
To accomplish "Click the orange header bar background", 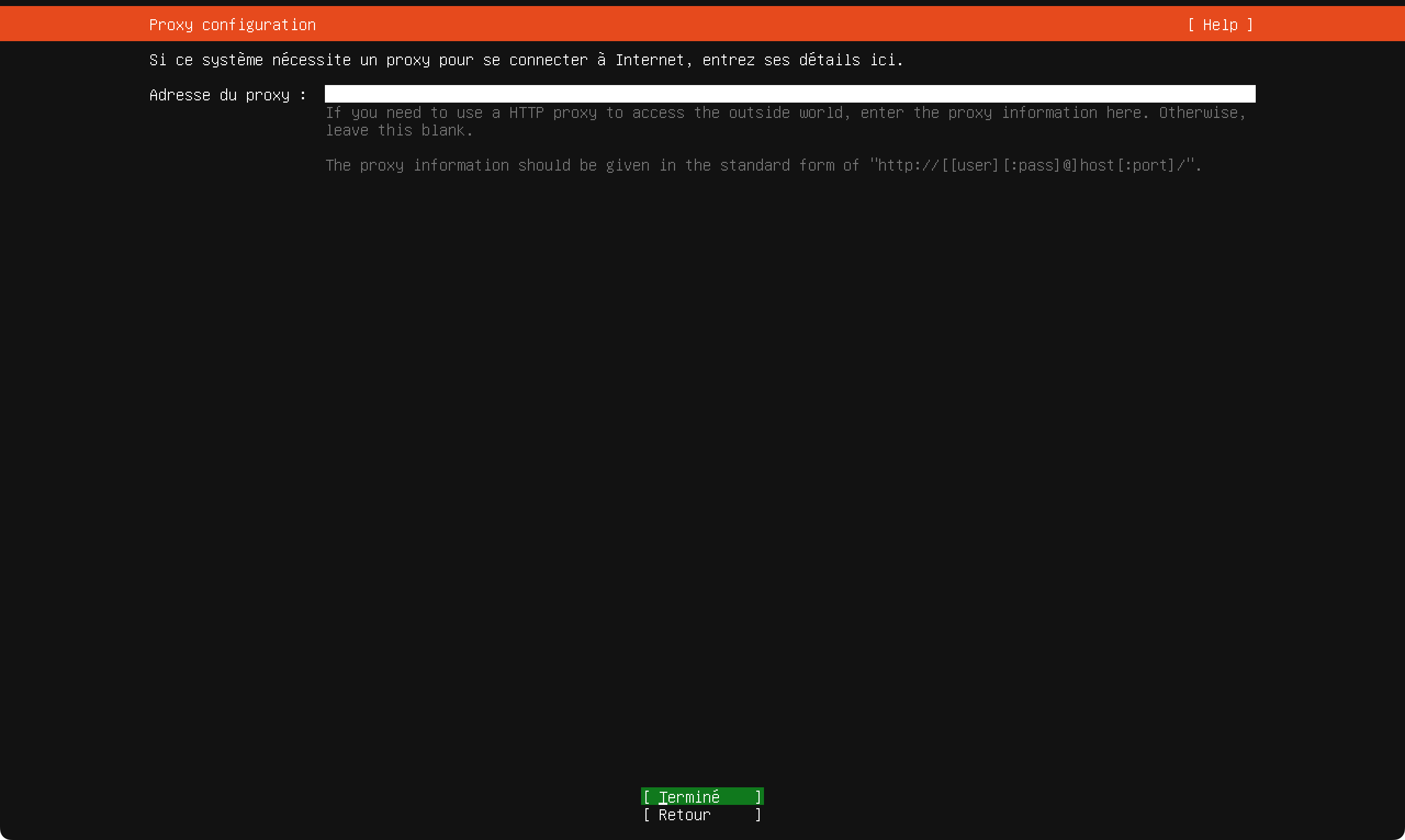I will click(736, 25).
